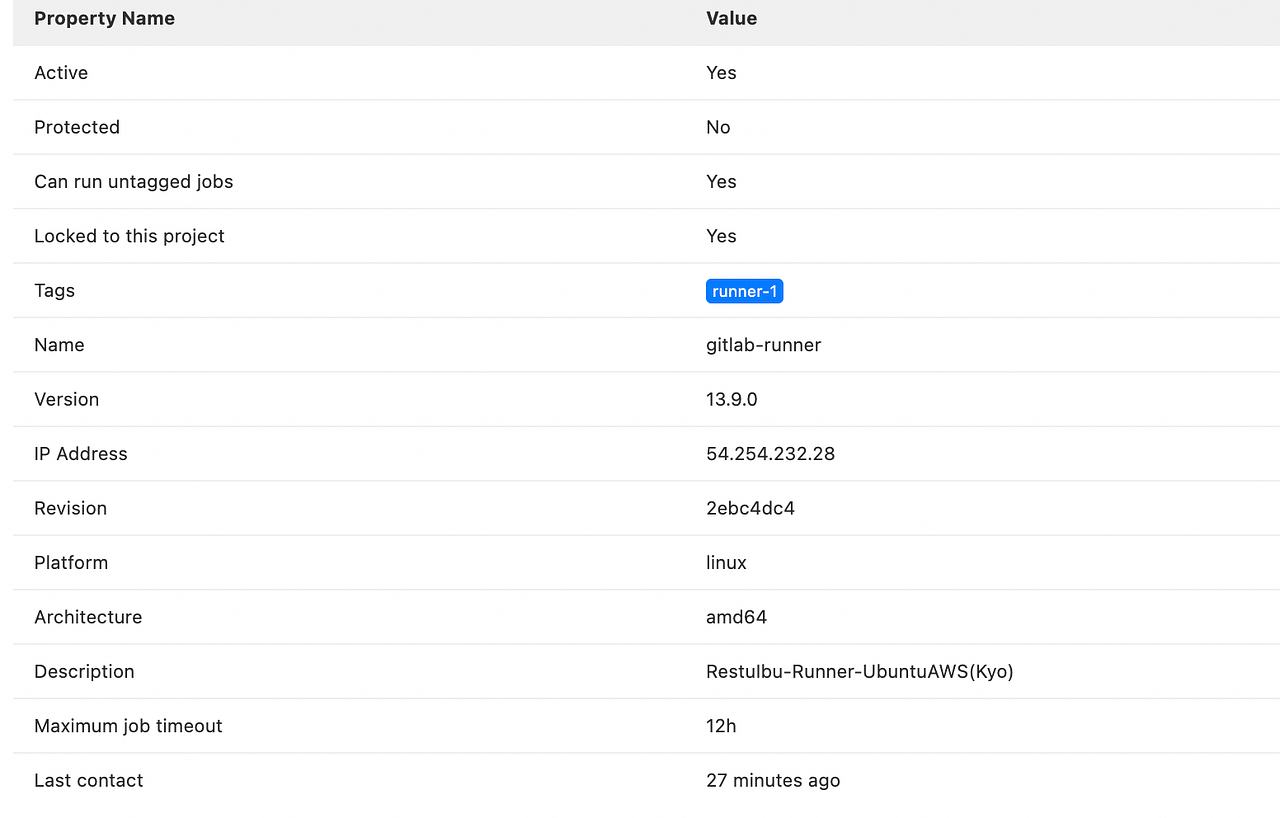Click the Yes value for Active
1280x818 pixels.
click(x=721, y=72)
